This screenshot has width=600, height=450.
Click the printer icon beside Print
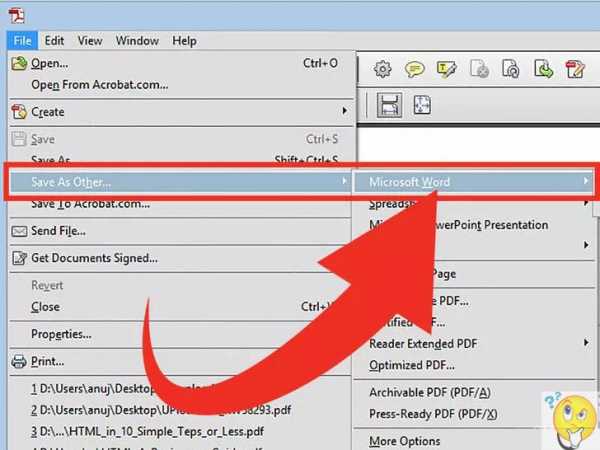(19, 362)
